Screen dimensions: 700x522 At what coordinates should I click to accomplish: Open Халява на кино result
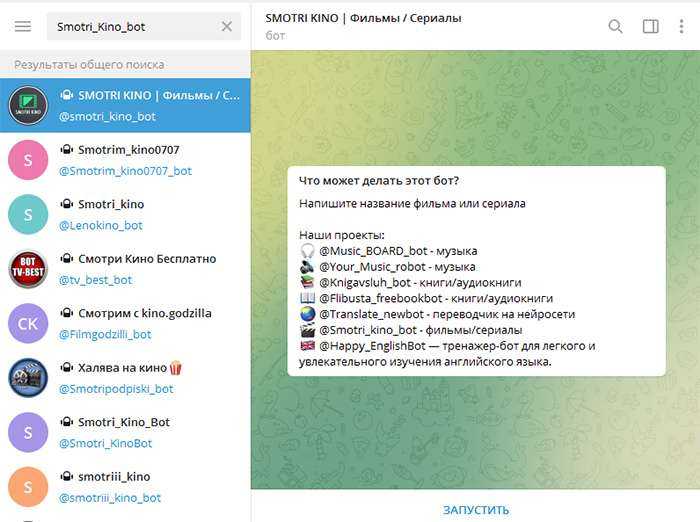pyautogui.click(x=125, y=378)
